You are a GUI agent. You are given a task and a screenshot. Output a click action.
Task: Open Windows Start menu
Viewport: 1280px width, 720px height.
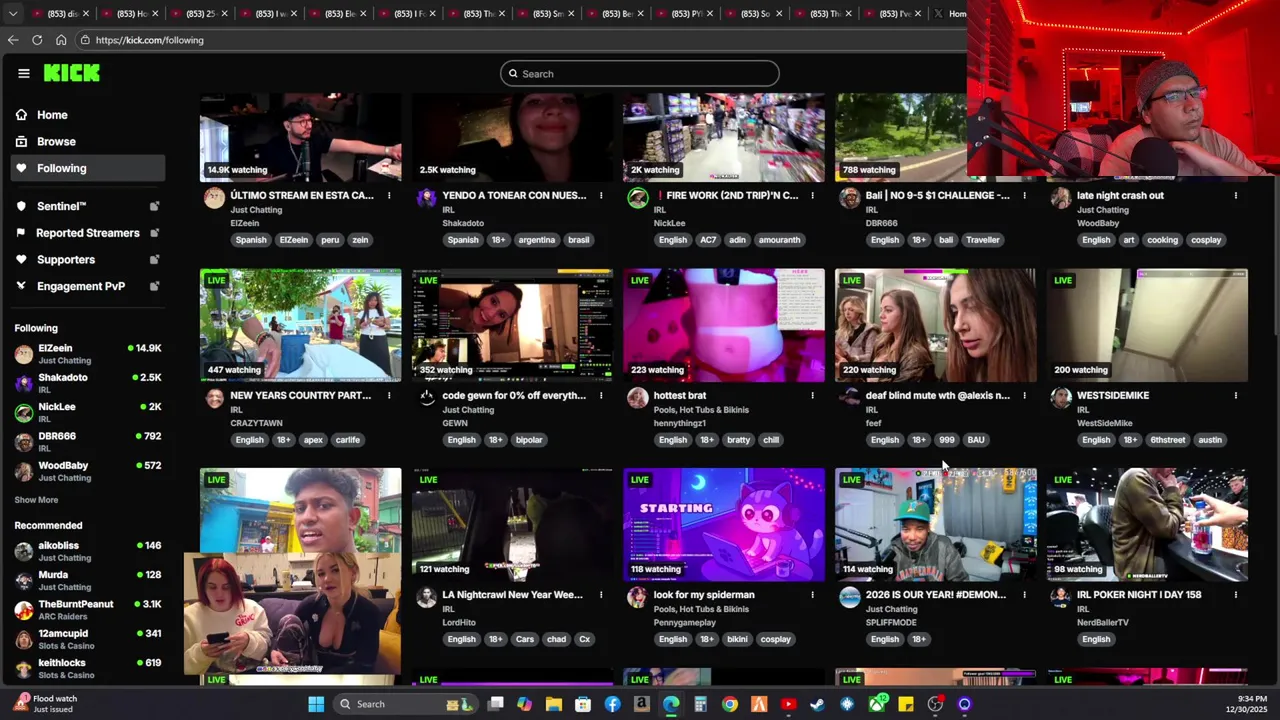(x=316, y=704)
